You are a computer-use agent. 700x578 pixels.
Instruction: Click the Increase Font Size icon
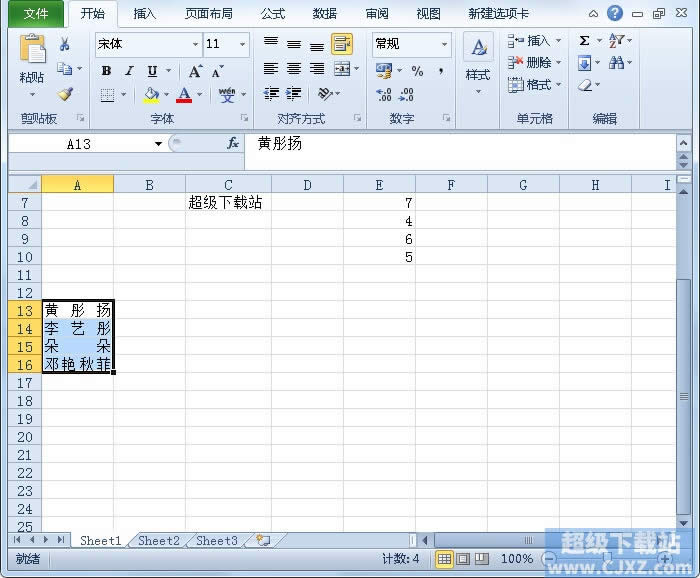tap(196, 71)
